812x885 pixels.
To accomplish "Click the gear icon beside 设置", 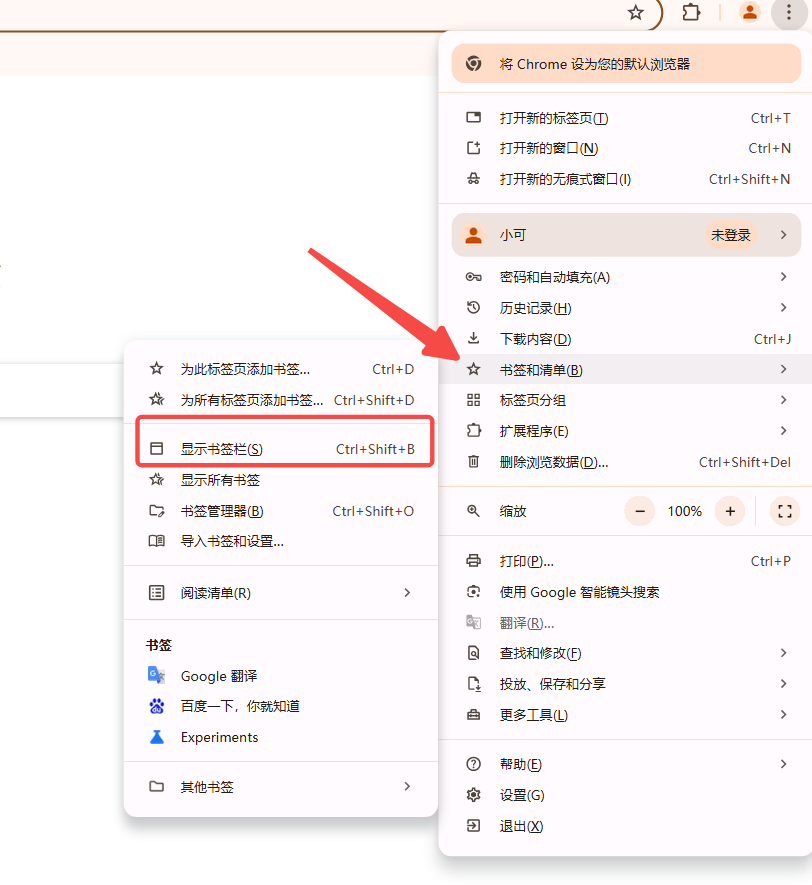I will 473,795.
